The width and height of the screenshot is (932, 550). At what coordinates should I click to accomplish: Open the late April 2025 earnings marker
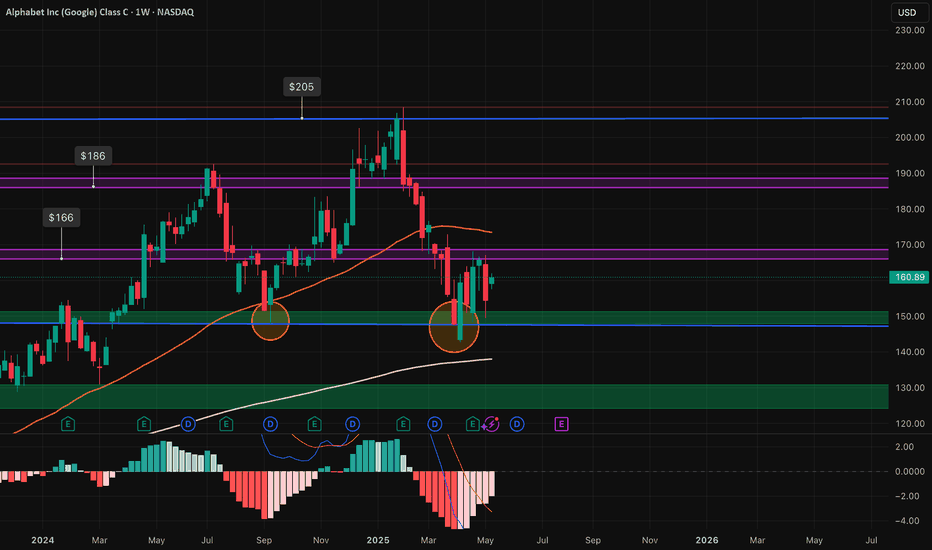(x=473, y=424)
